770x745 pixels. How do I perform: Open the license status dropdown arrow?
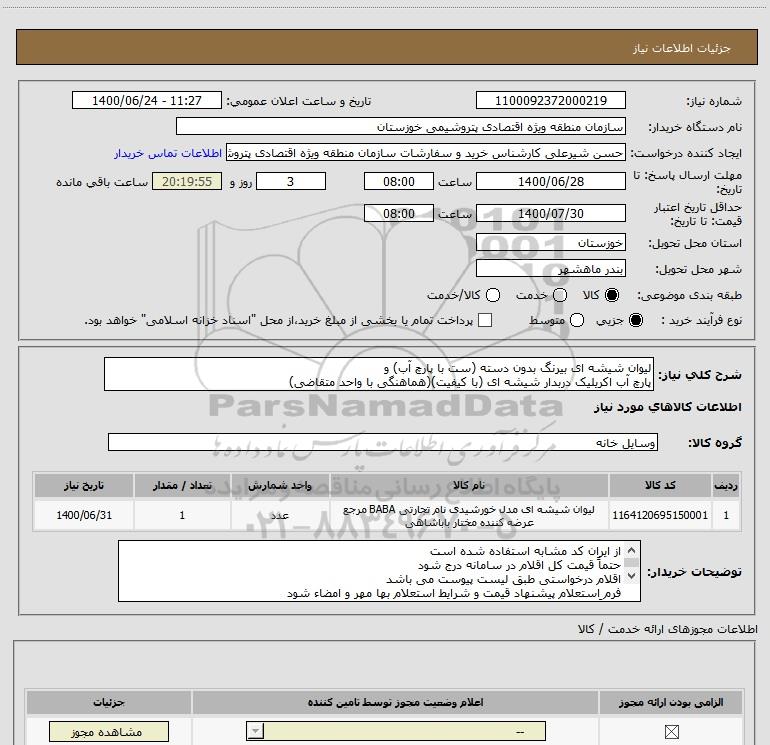click(255, 731)
